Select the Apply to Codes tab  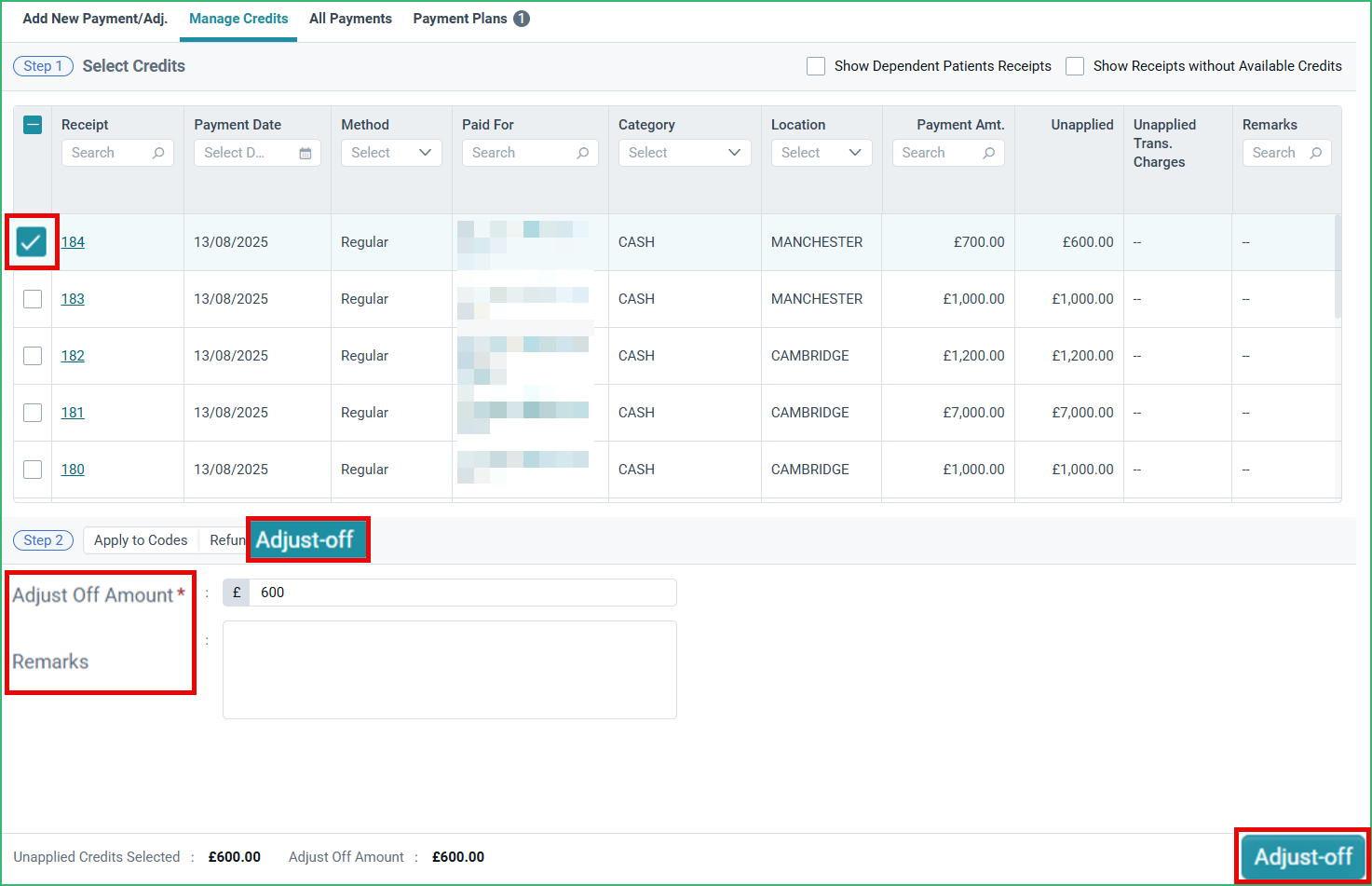point(141,540)
